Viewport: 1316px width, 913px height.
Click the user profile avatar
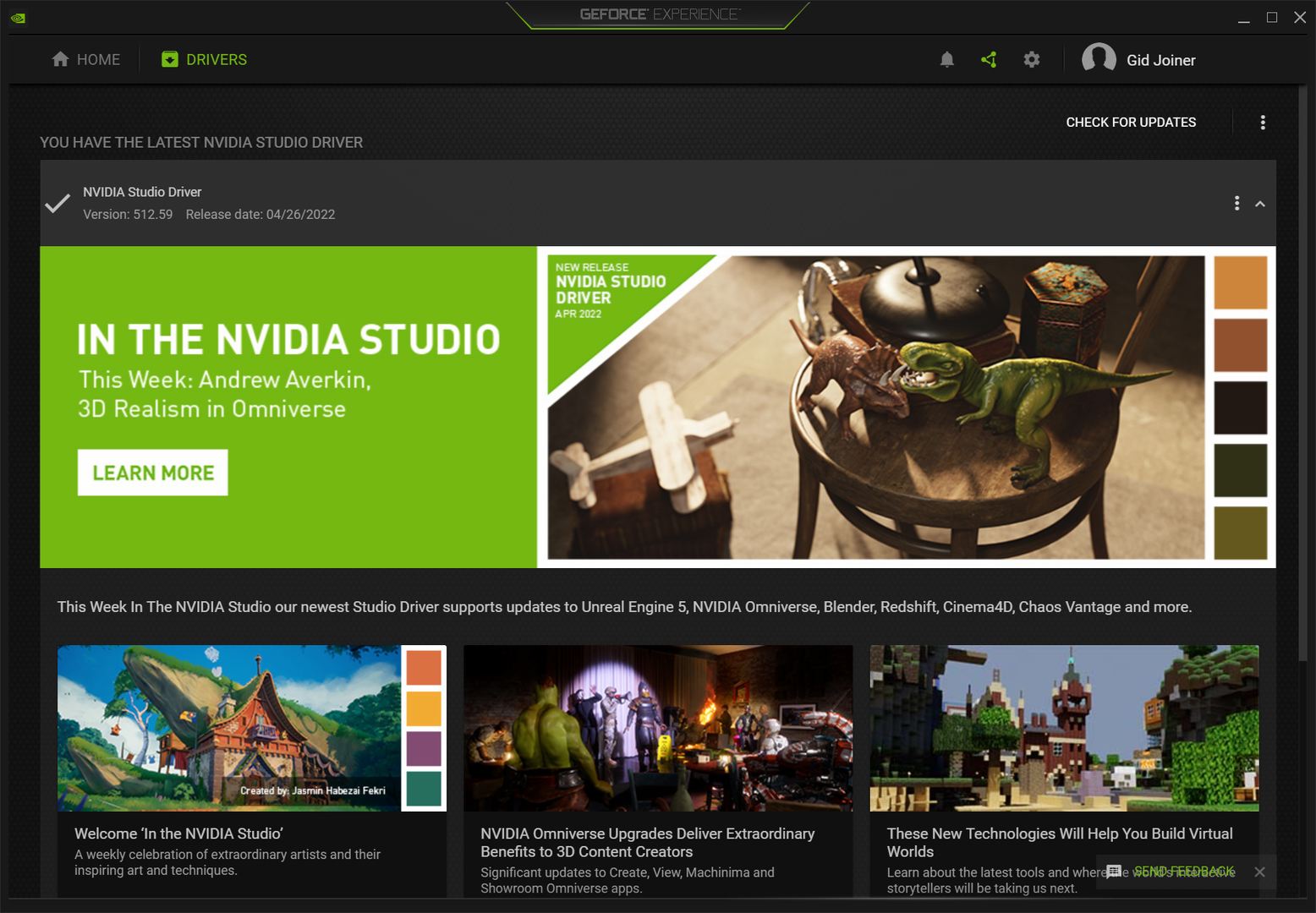point(1099,59)
